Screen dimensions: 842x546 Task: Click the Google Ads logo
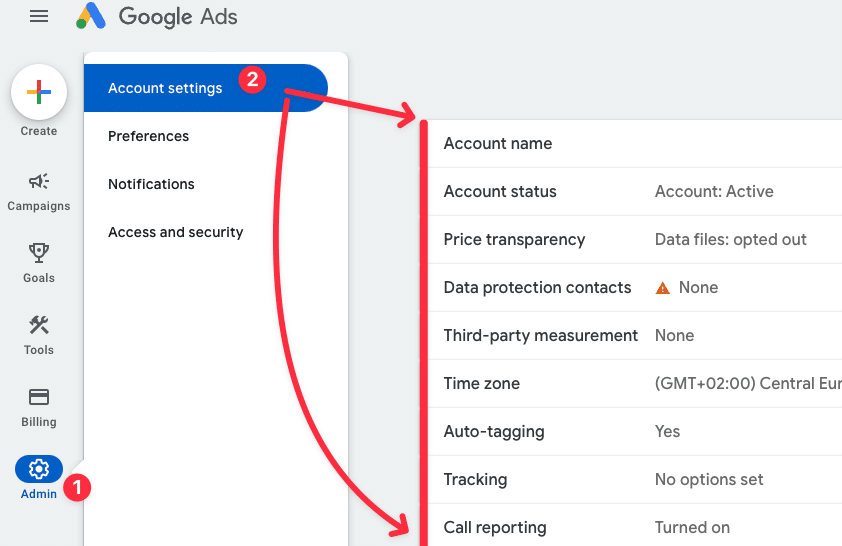click(x=91, y=16)
